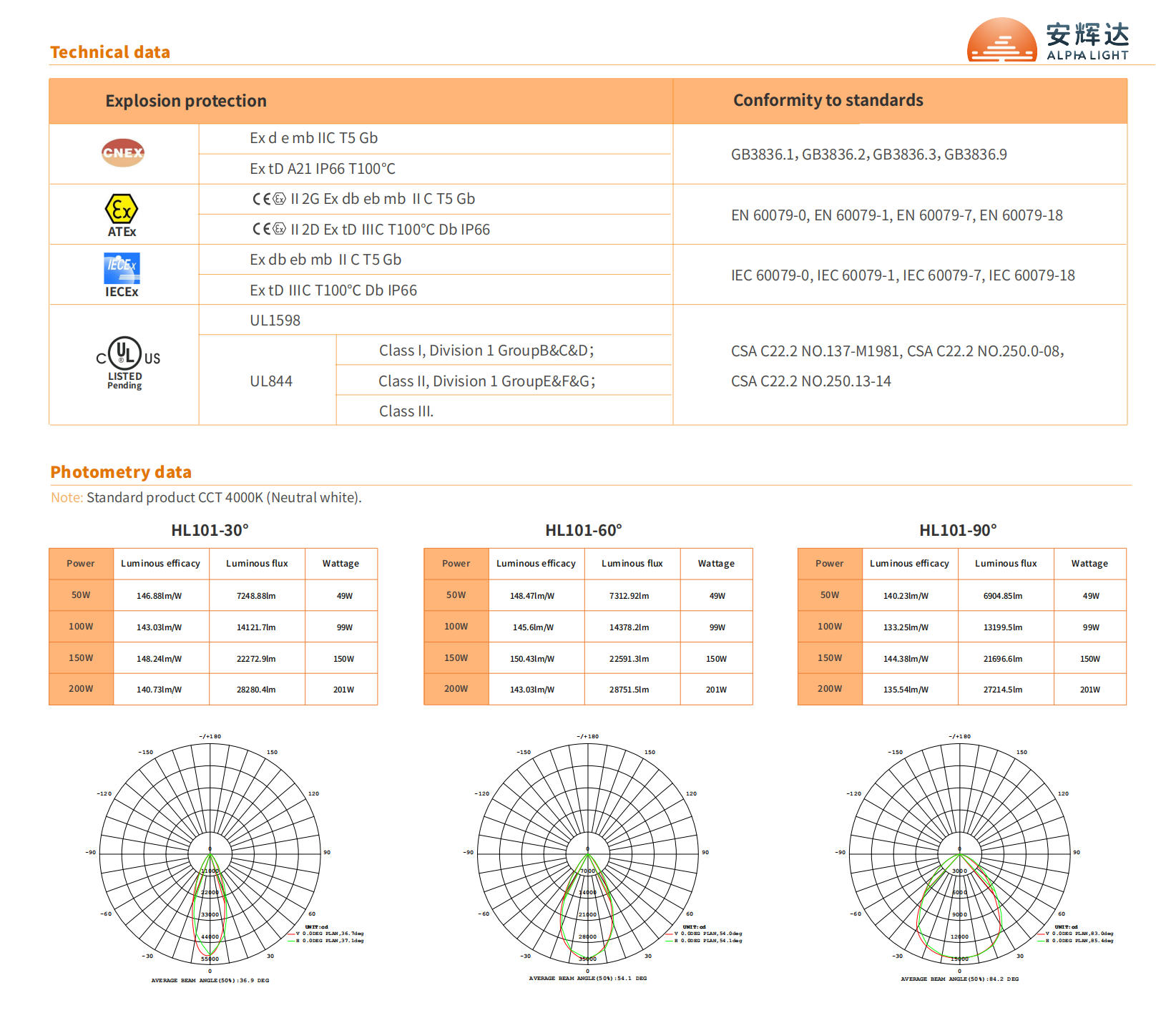Viewport: 1176px width, 1023px height.
Task: Open the HL101-60° polar beam diagram
Action: (x=587, y=853)
